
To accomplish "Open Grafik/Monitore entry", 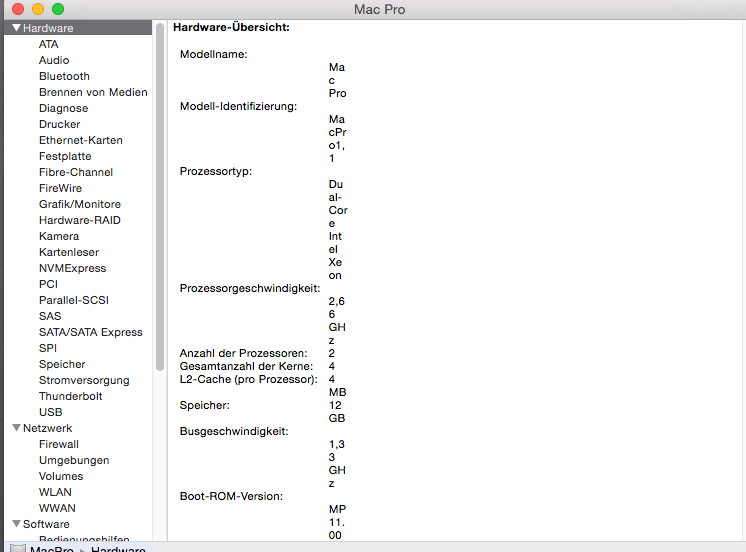I will (x=80, y=204).
